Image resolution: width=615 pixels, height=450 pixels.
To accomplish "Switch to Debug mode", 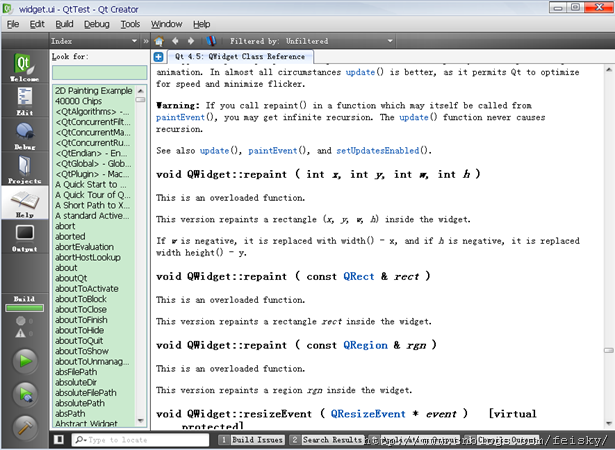I will 24,135.
